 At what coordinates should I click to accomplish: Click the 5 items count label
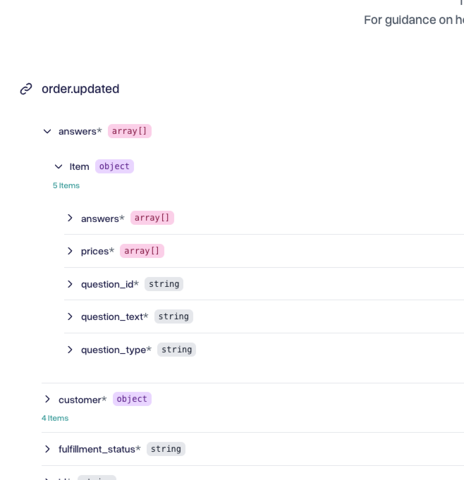coord(66,186)
